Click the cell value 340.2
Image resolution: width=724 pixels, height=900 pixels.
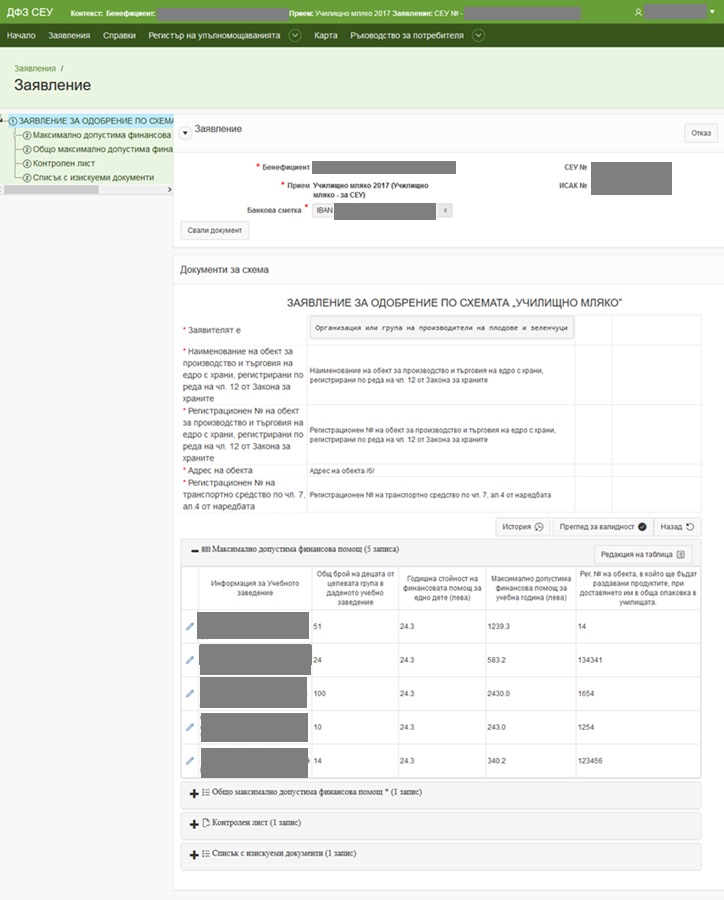click(x=497, y=761)
